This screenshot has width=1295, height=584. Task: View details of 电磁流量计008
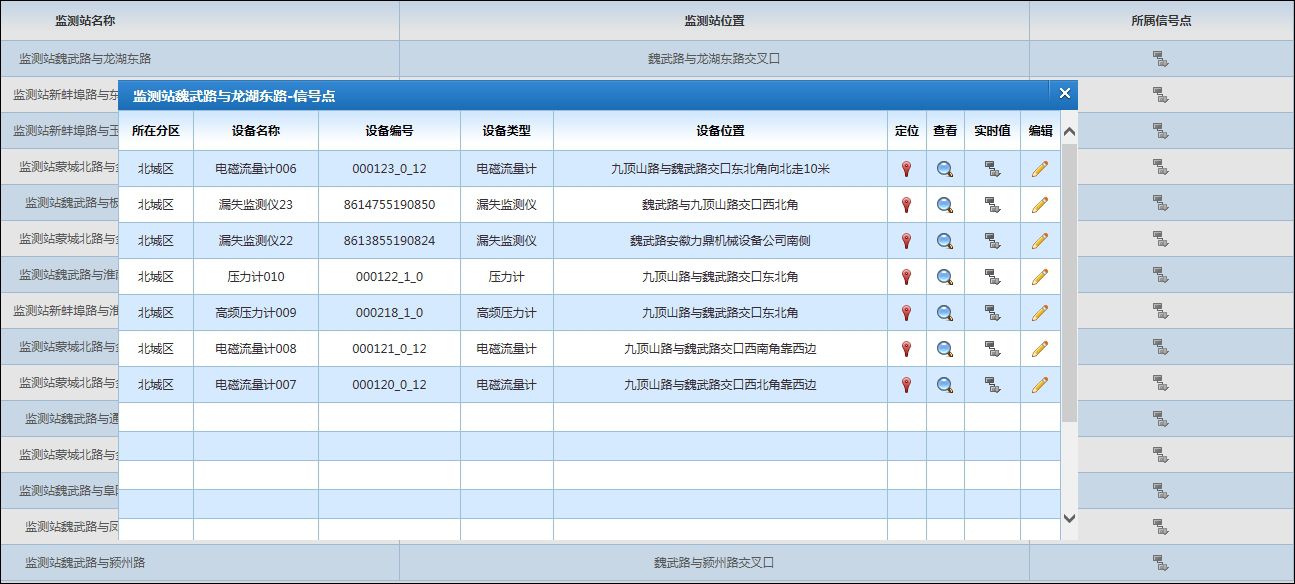coord(944,349)
